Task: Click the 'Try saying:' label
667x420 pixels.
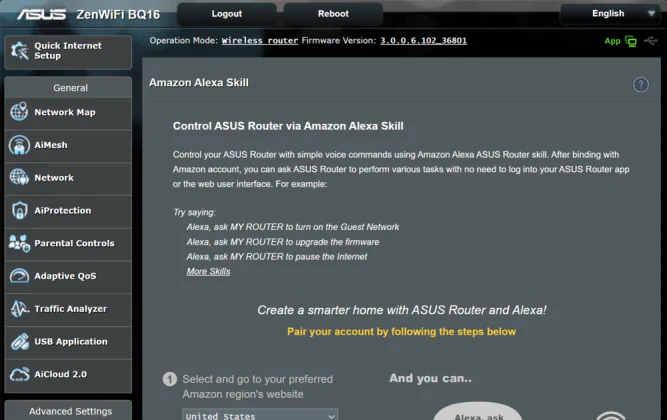Action: pyautogui.click(x=194, y=212)
